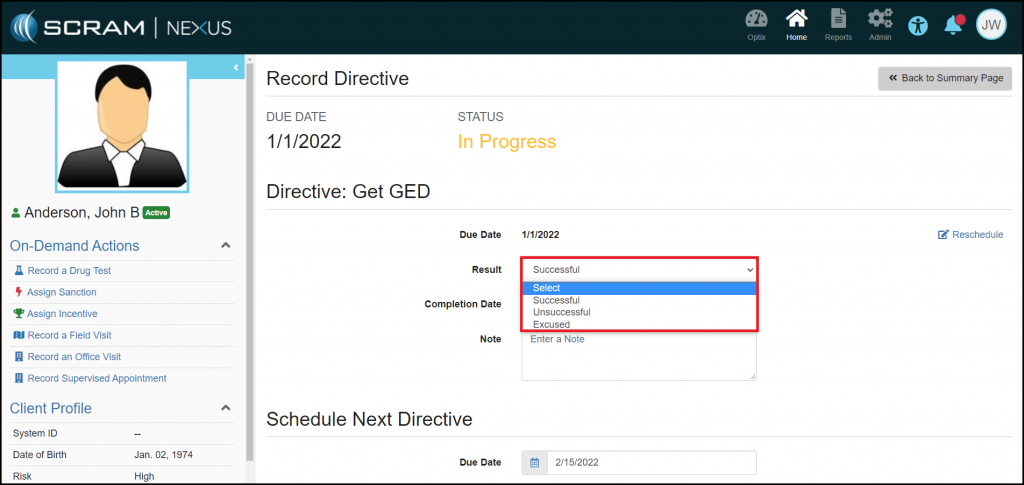
Task: Open the Result dropdown box
Action: [x=639, y=269]
